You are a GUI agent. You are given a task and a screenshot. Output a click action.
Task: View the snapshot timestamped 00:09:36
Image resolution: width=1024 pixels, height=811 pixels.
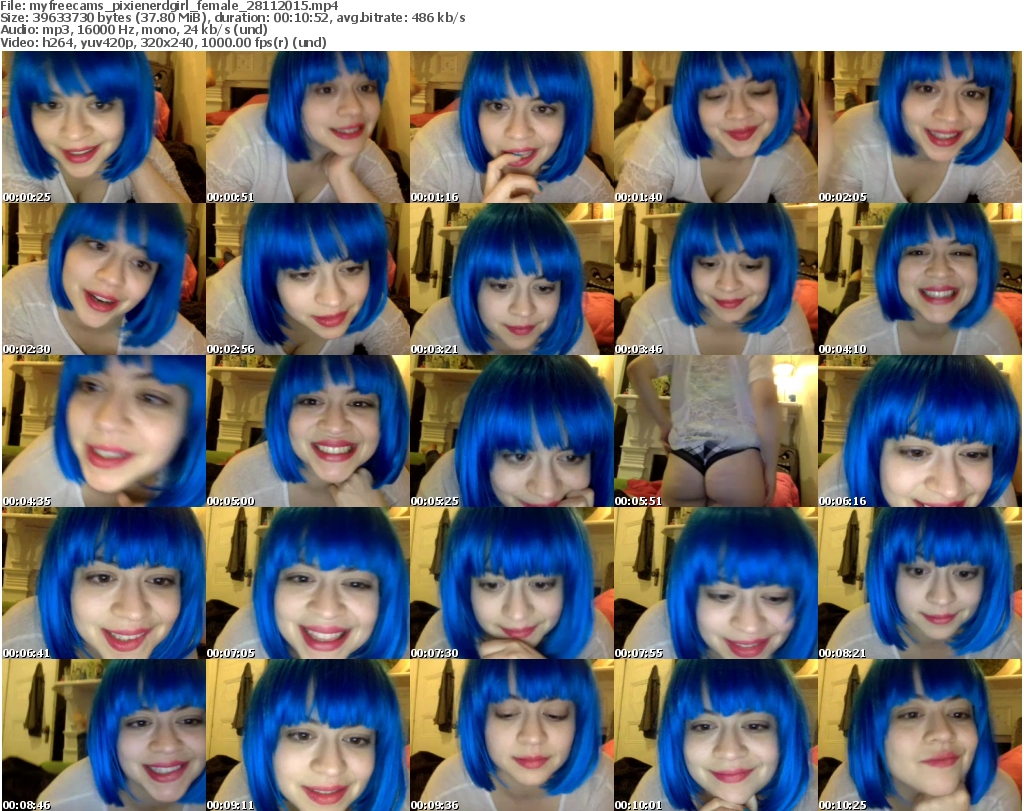[x=511, y=735]
